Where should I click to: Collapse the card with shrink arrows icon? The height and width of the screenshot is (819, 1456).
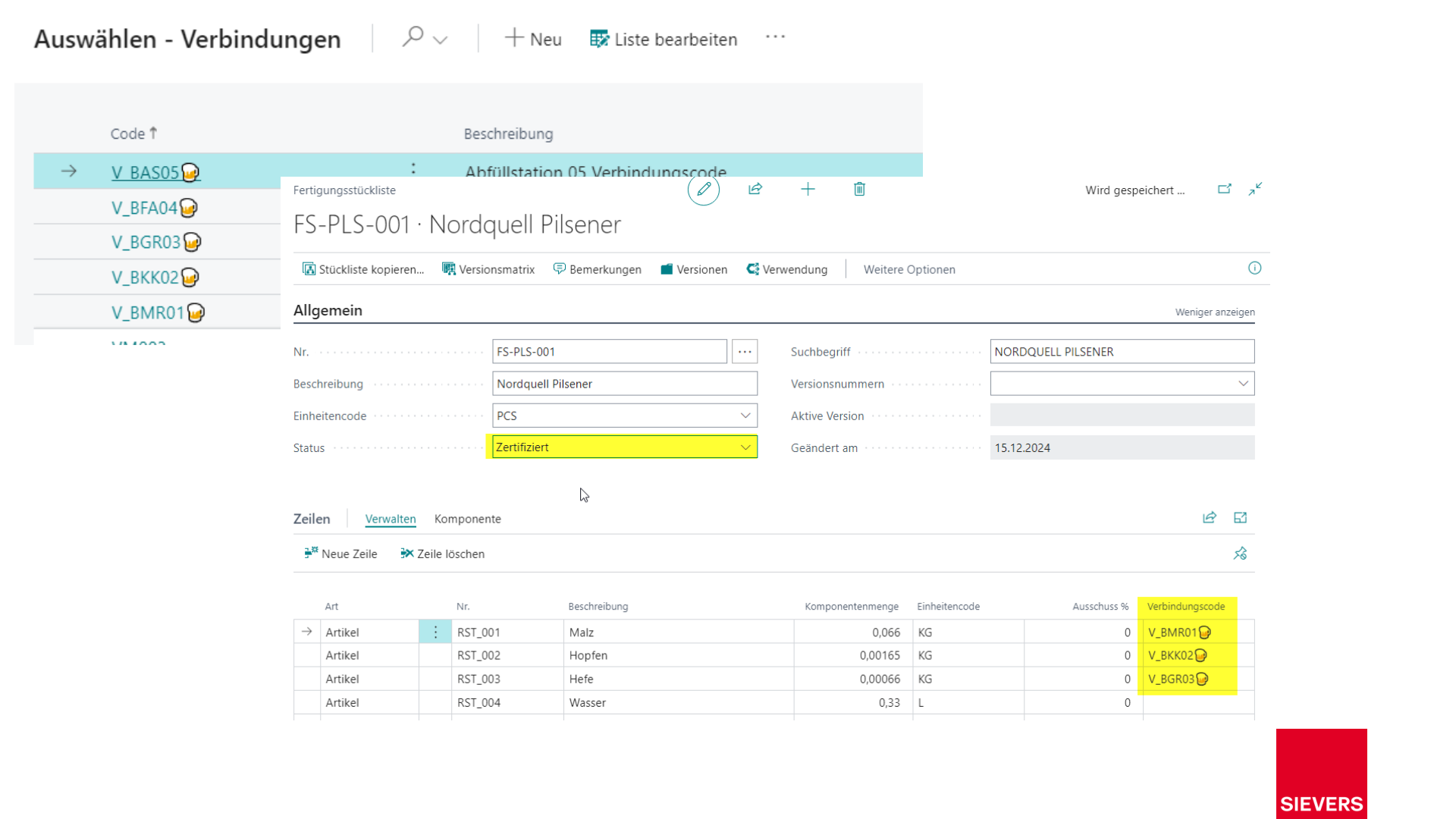click(x=1256, y=189)
